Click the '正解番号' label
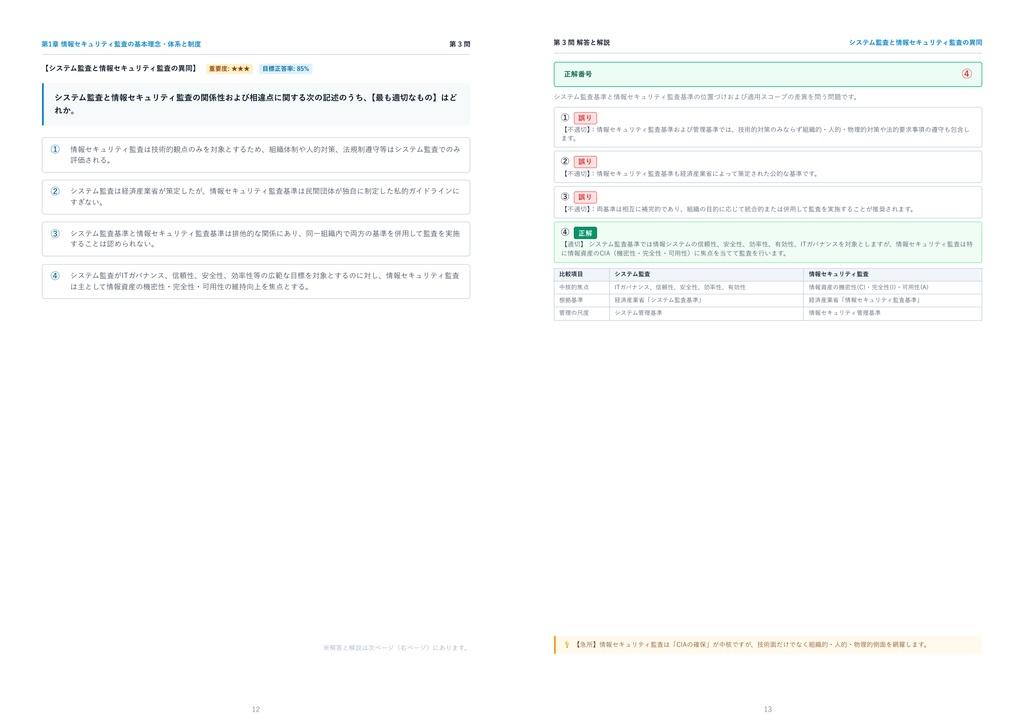The width and height of the screenshot is (1024, 724). point(578,74)
